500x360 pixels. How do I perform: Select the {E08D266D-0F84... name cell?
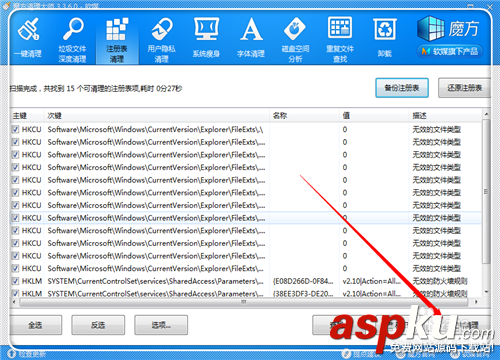tap(303, 281)
